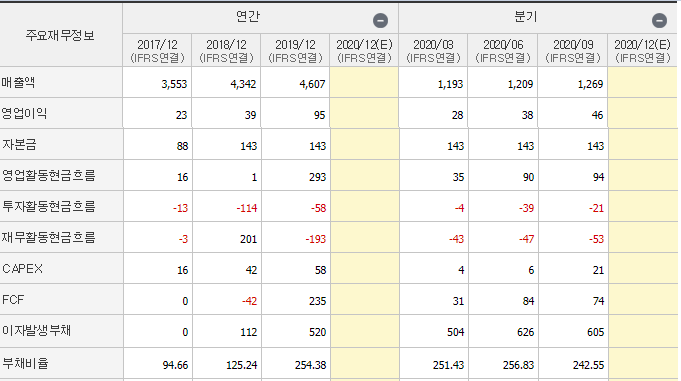
Task: Click the 매출액 row label
Action: tap(18, 82)
